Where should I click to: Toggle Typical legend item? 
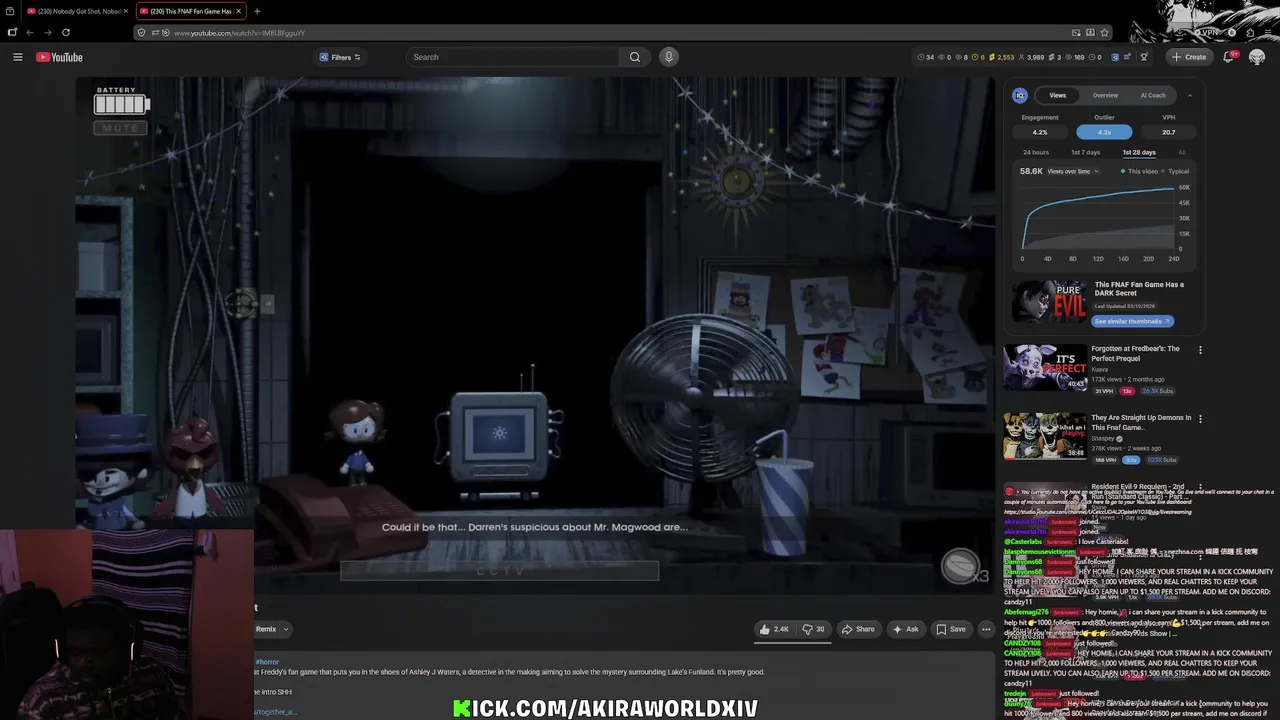pyautogui.click(x=1176, y=171)
